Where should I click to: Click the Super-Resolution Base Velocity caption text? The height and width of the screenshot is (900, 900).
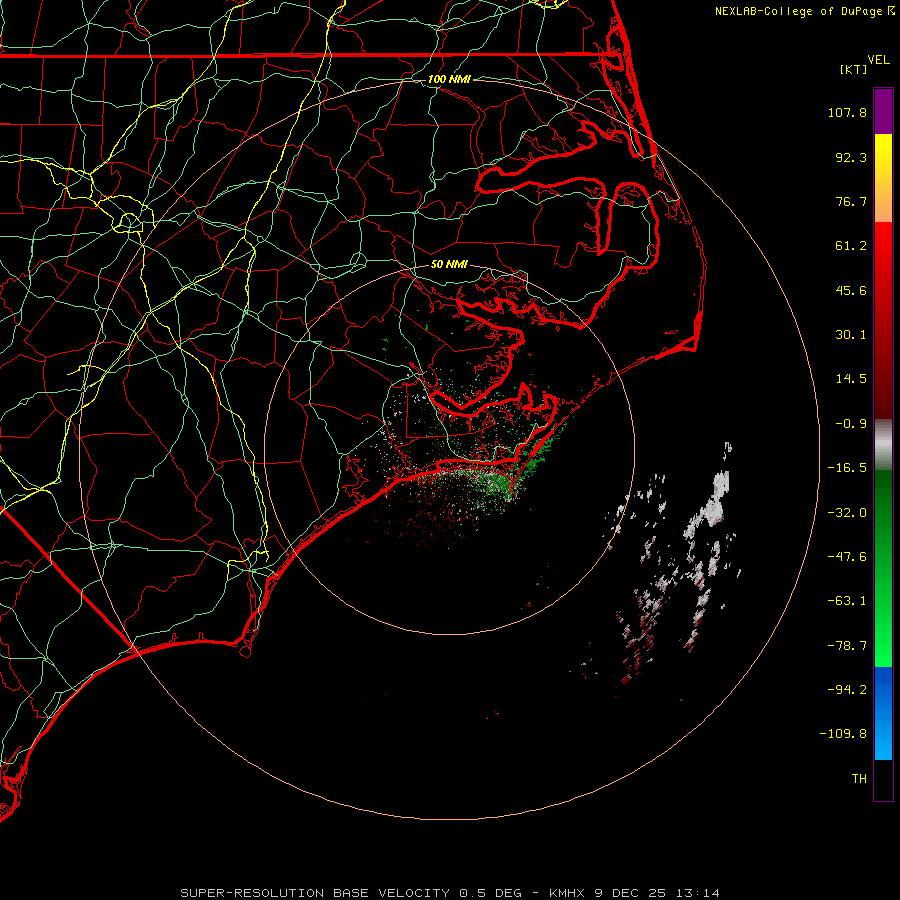point(315,893)
